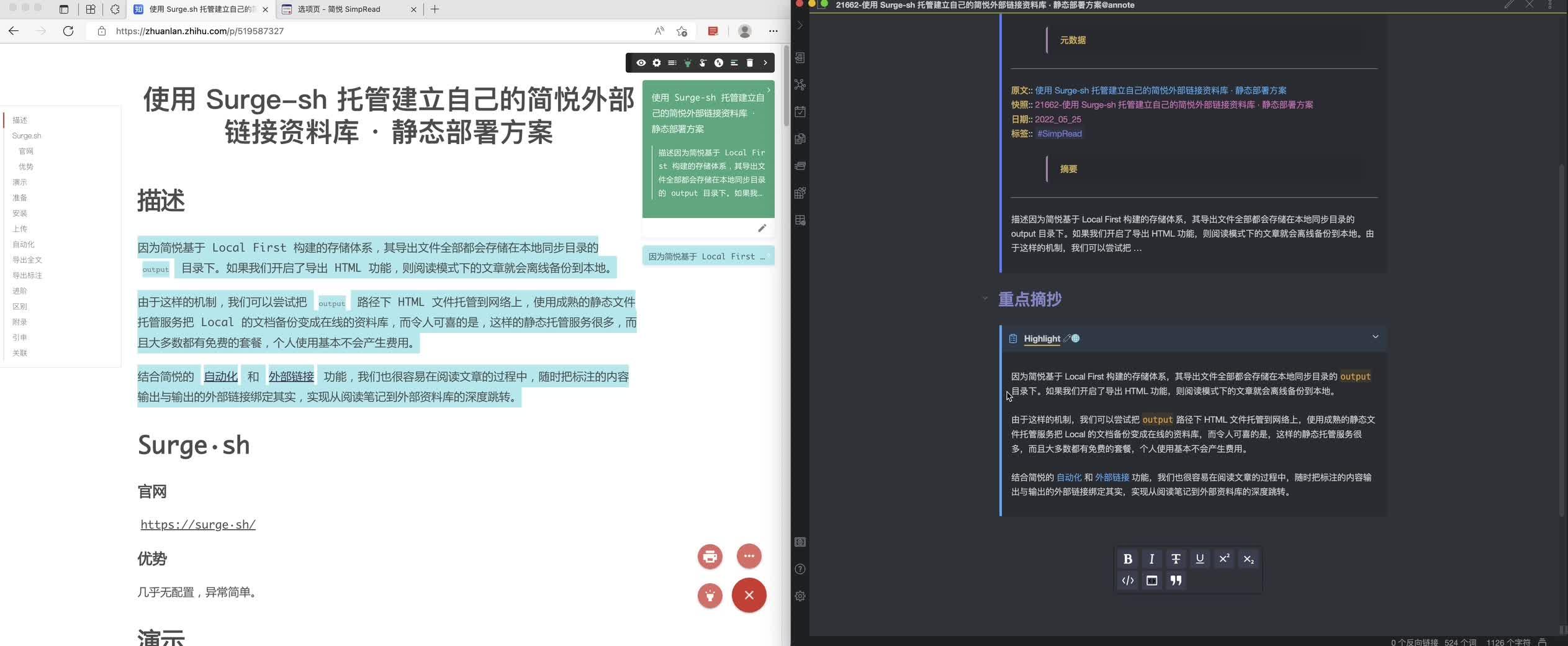Image resolution: width=1568 pixels, height=646 pixels.
Task: Apply Bold from the formatting popup
Action: coord(1127,558)
